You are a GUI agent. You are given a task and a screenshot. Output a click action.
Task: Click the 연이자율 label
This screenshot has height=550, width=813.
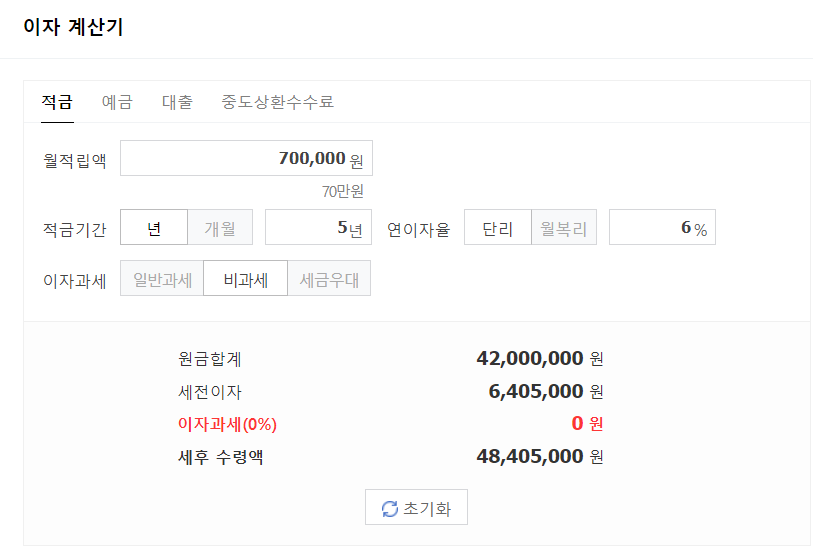tap(418, 229)
